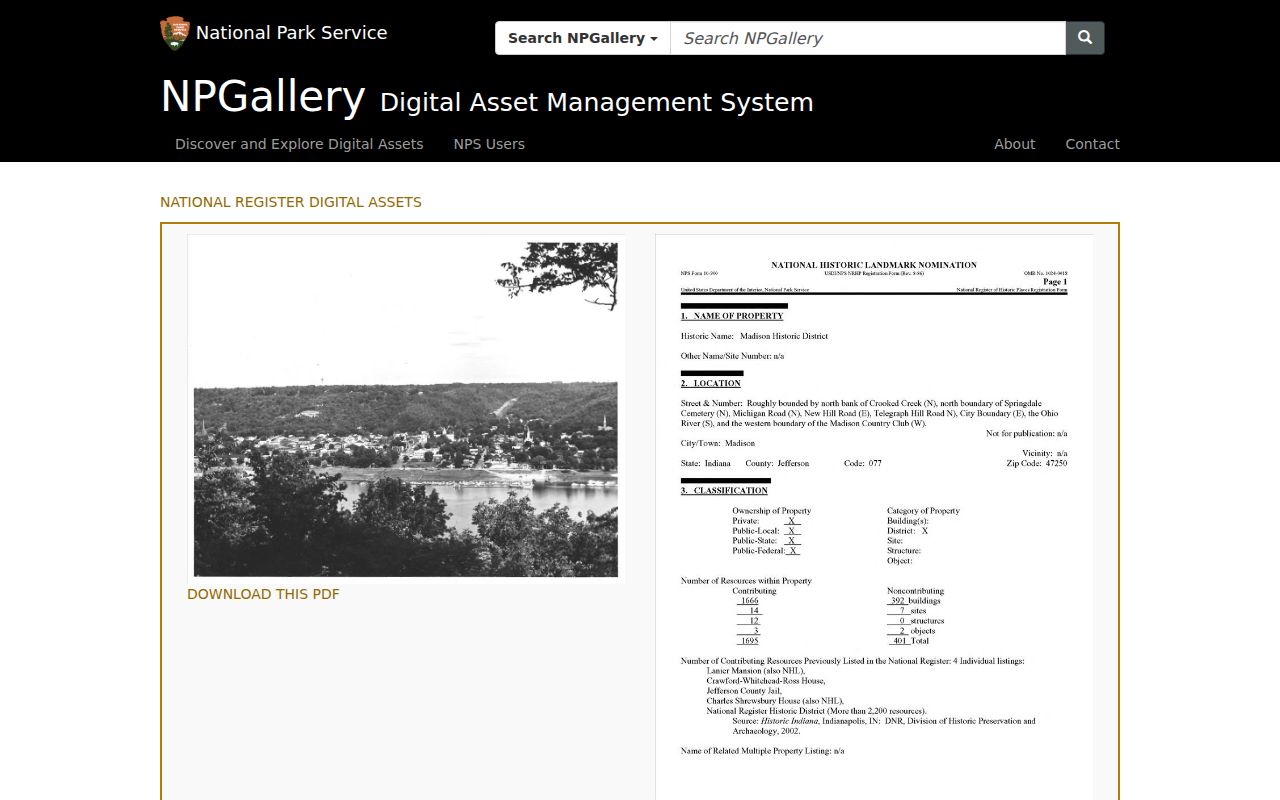Click the NPGallery site title
The height and width of the screenshot is (800, 1280).
click(x=263, y=97)
